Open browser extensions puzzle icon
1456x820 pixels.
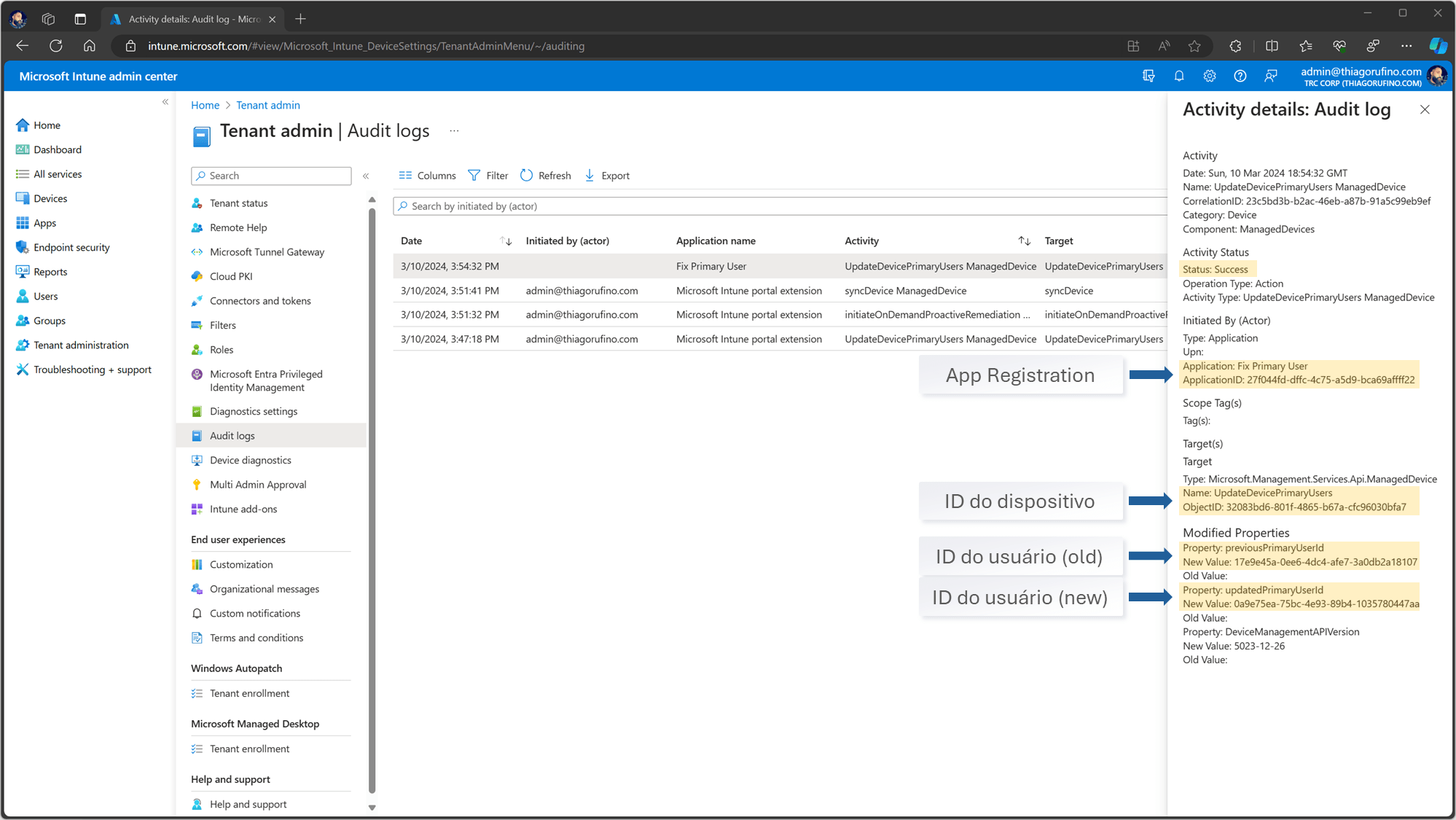pyautogui.click(x=1235, y=46)
